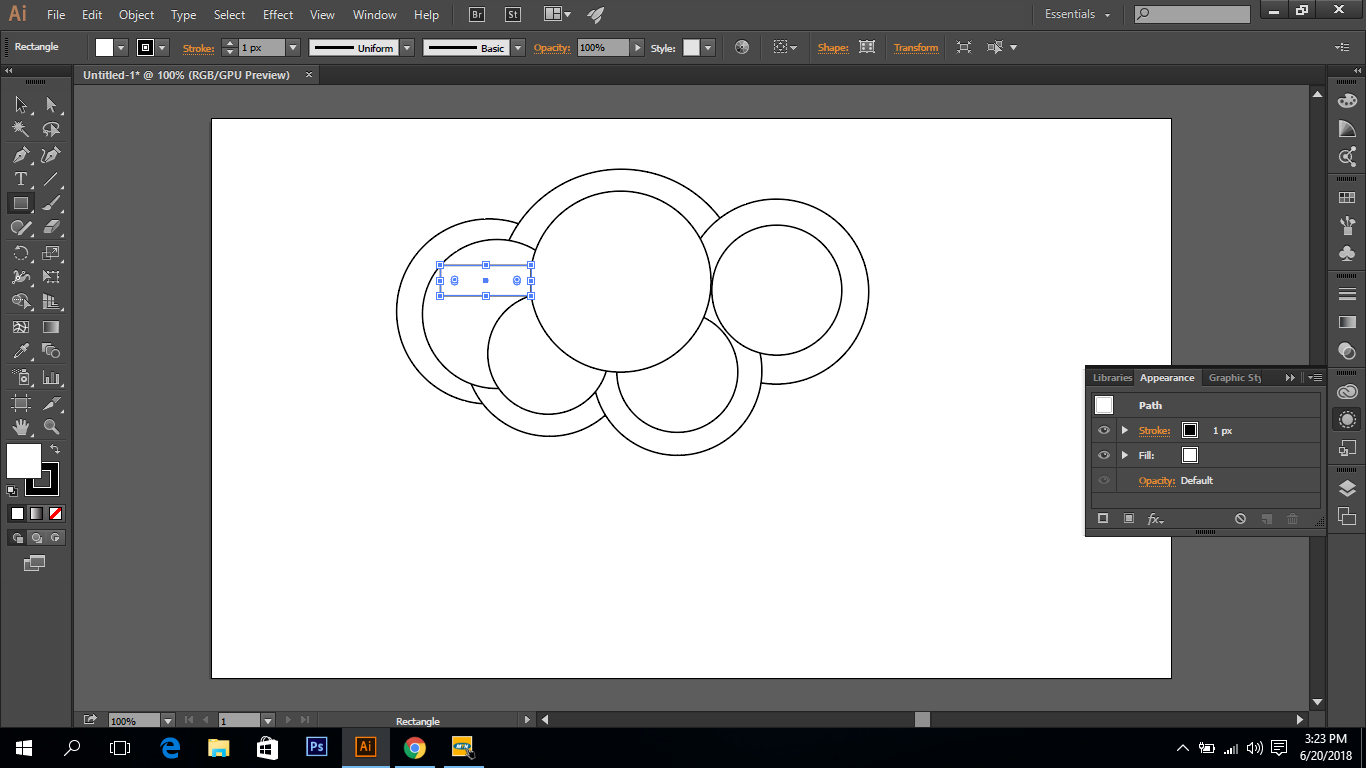
Task: Open the Transform panel from control bar
Action: click(915, 47)
